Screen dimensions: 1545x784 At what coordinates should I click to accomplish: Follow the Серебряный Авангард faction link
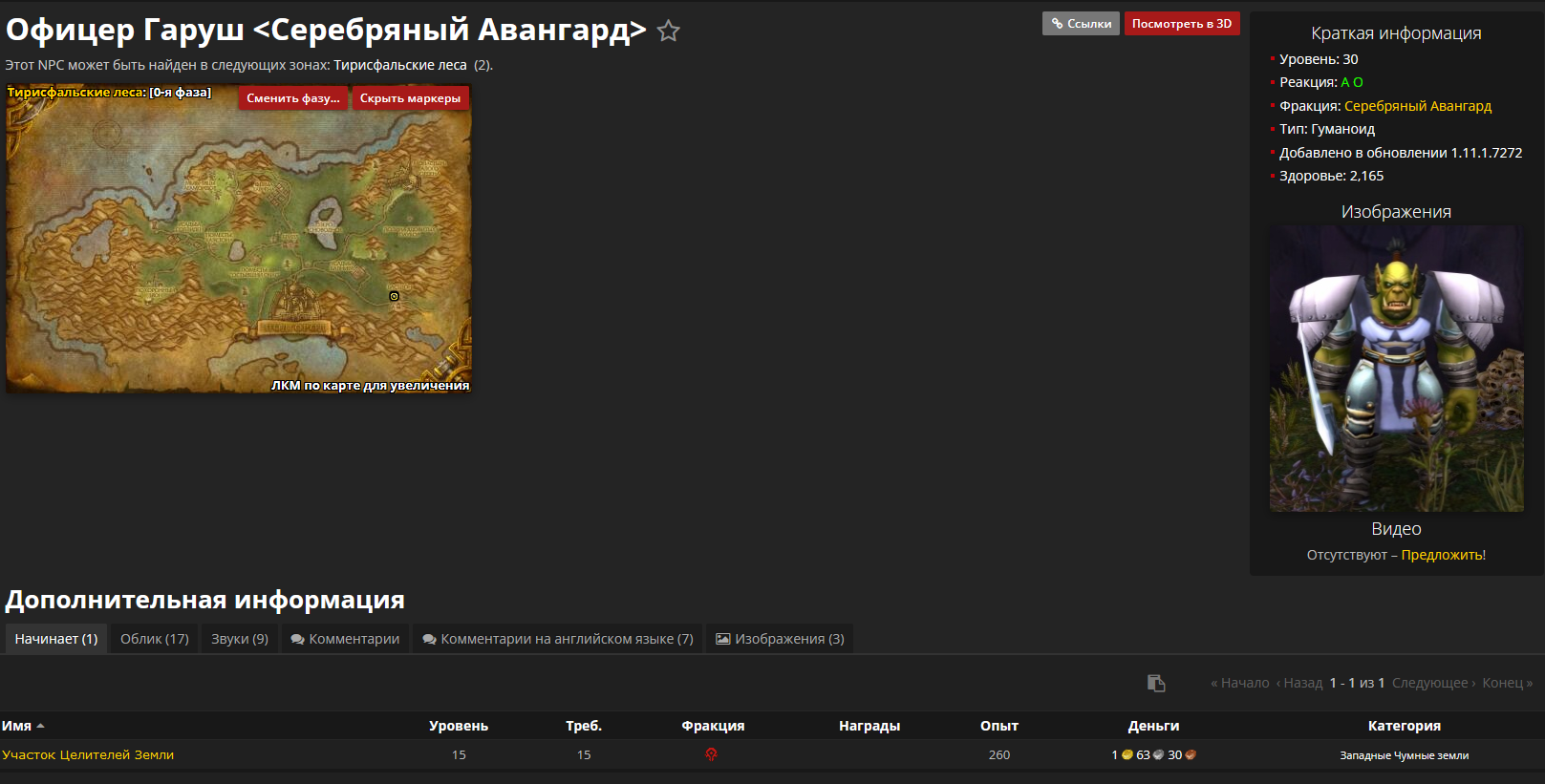coord(1417,106)
